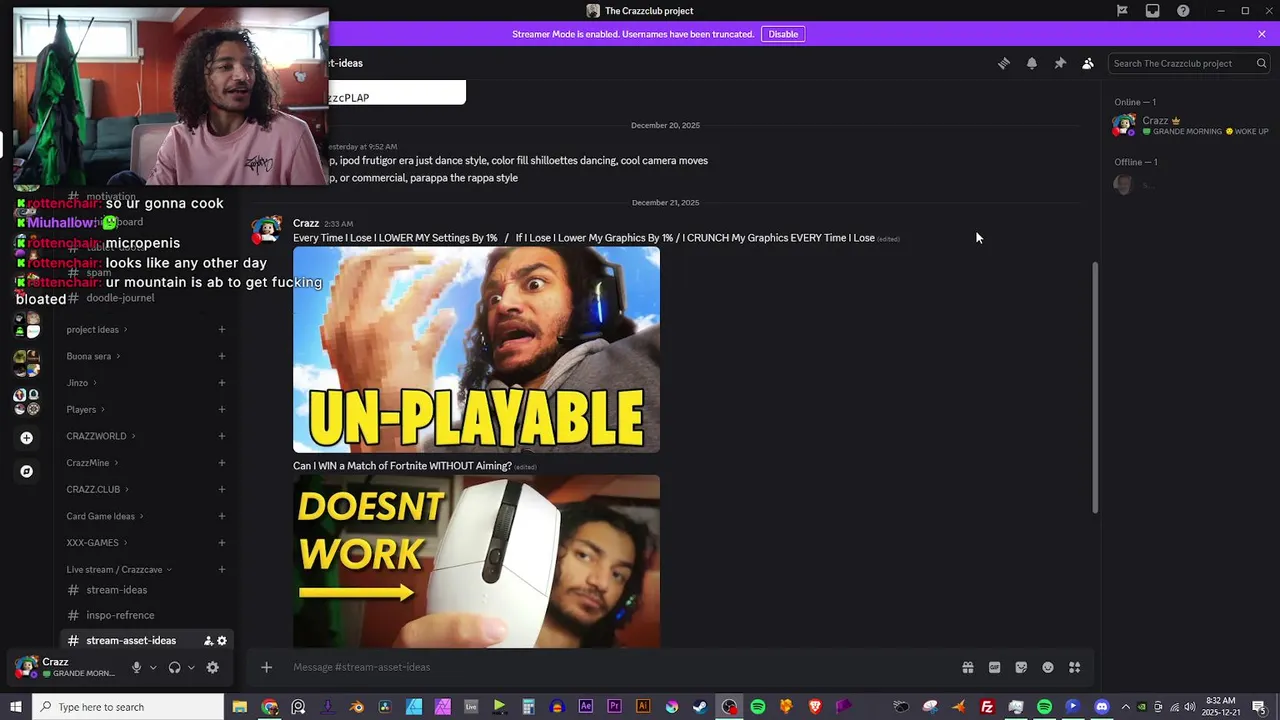Viewport: 1280px width, 720px height.
Task: Open the offline member avatar
Action: tap(1123, 184)
